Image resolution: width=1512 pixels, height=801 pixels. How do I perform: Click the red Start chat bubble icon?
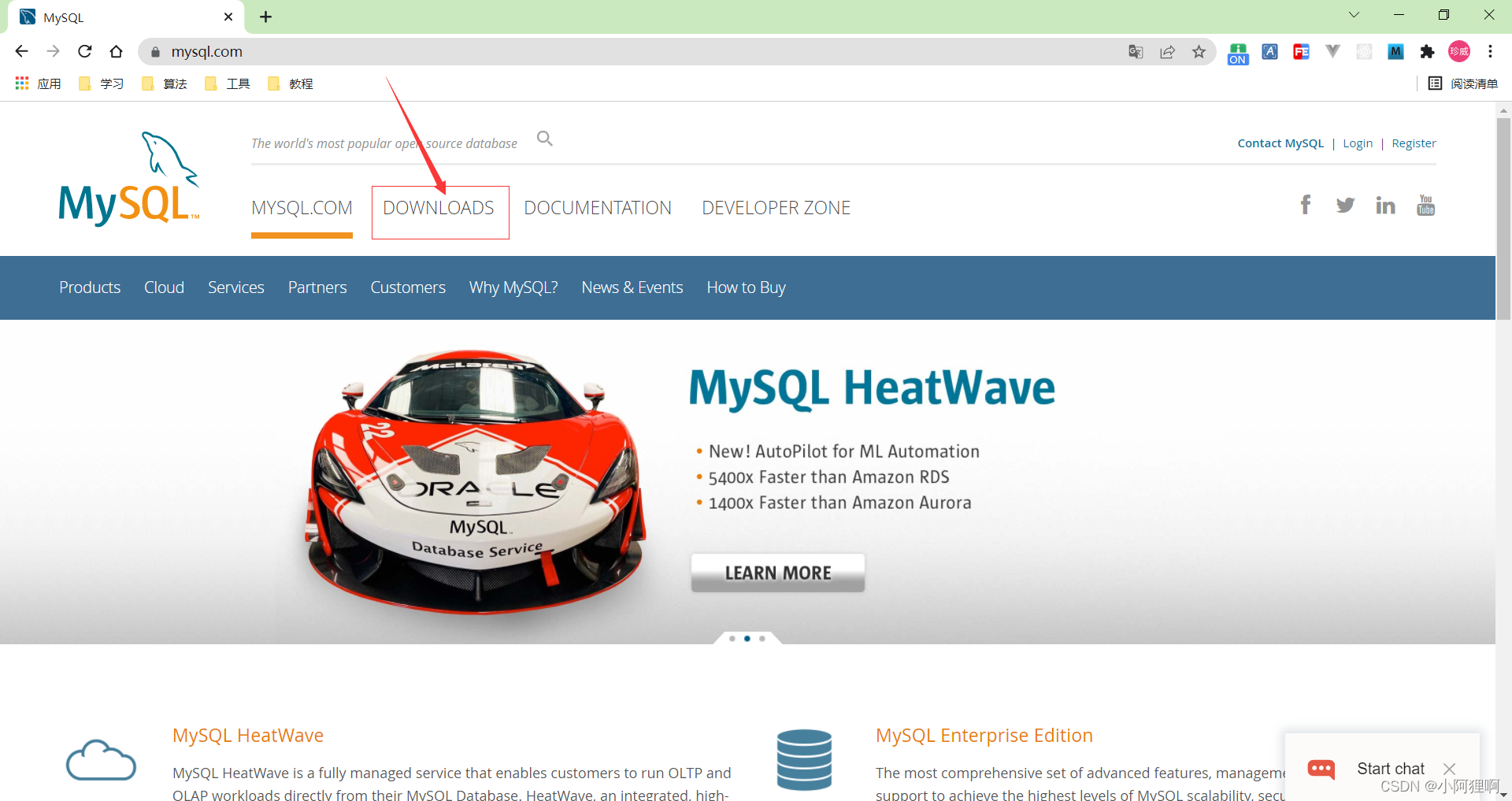1321,769
